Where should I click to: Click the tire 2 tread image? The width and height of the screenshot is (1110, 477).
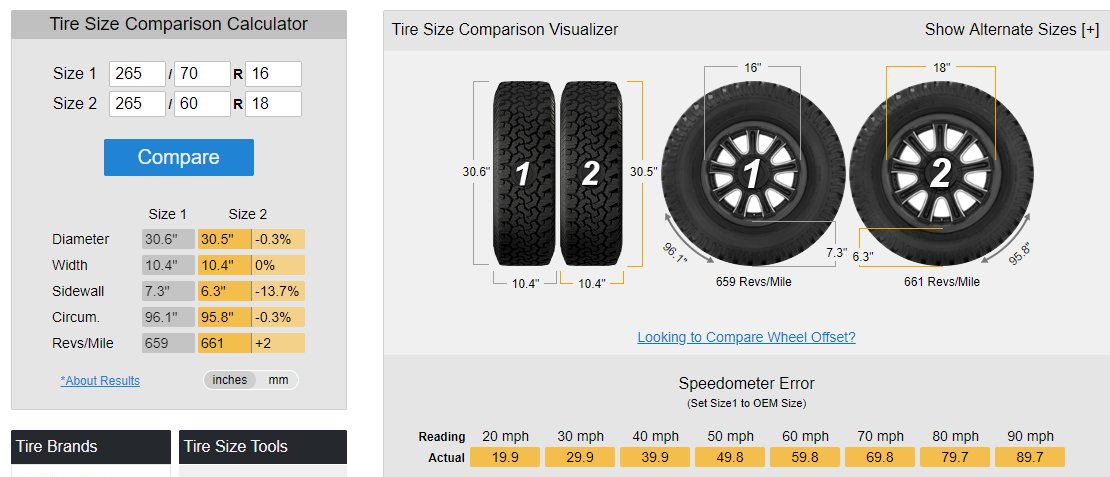tap(591, 173)
